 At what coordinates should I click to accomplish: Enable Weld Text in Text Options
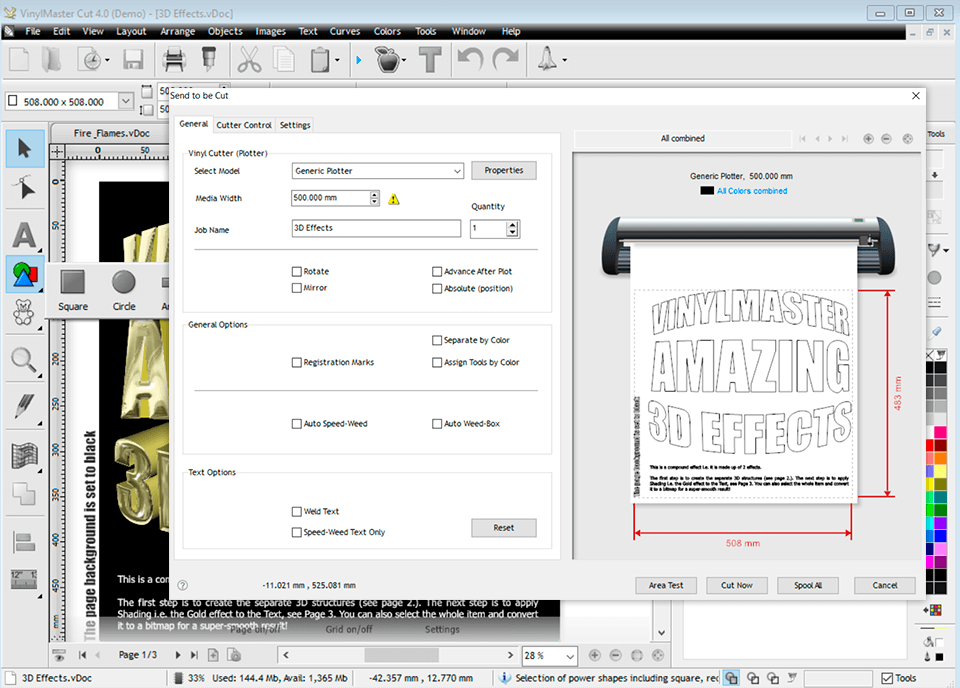point(296,510)
